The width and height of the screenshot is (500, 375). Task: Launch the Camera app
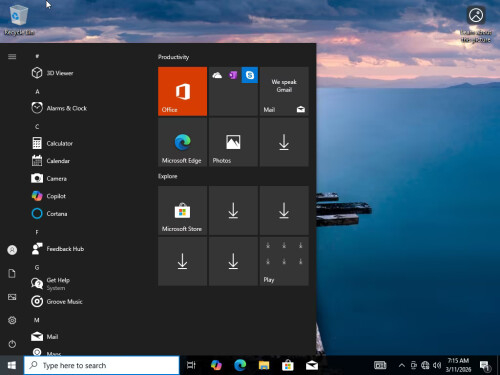point(86,178)
